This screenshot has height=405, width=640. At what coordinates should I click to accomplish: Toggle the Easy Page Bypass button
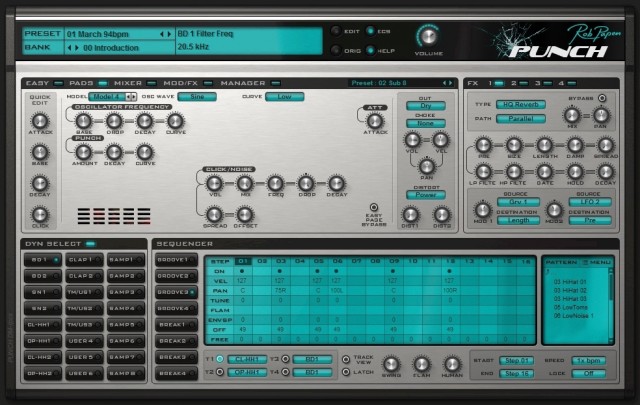[376, 208]
